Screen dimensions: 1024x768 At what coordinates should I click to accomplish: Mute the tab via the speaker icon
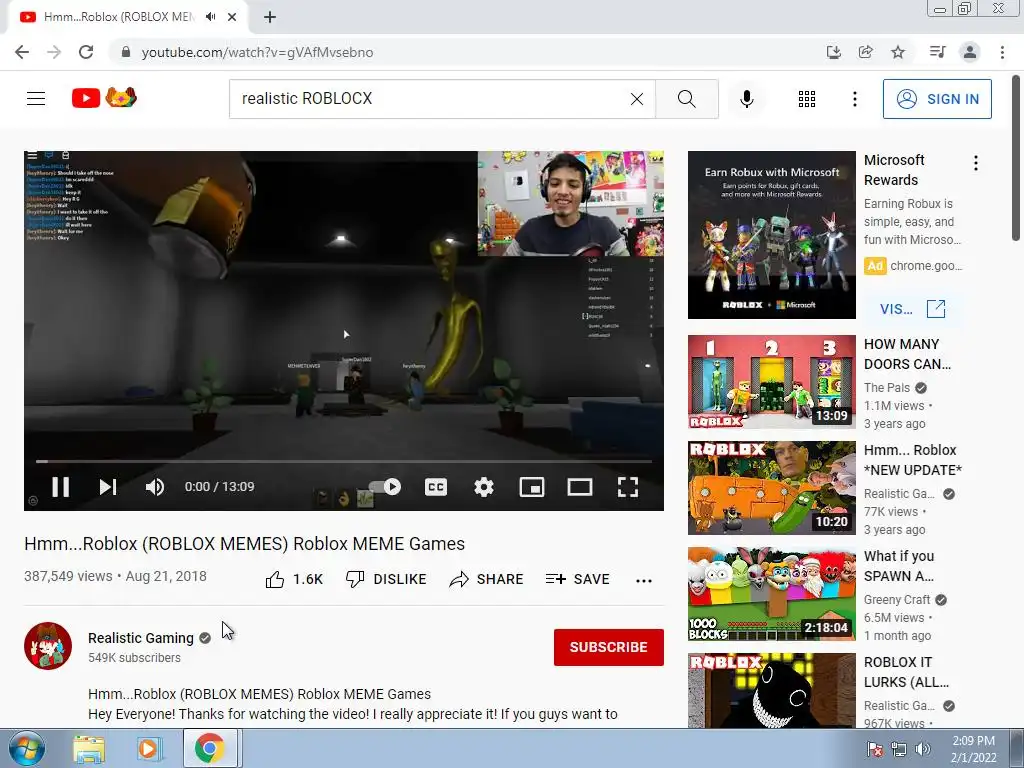210,17
